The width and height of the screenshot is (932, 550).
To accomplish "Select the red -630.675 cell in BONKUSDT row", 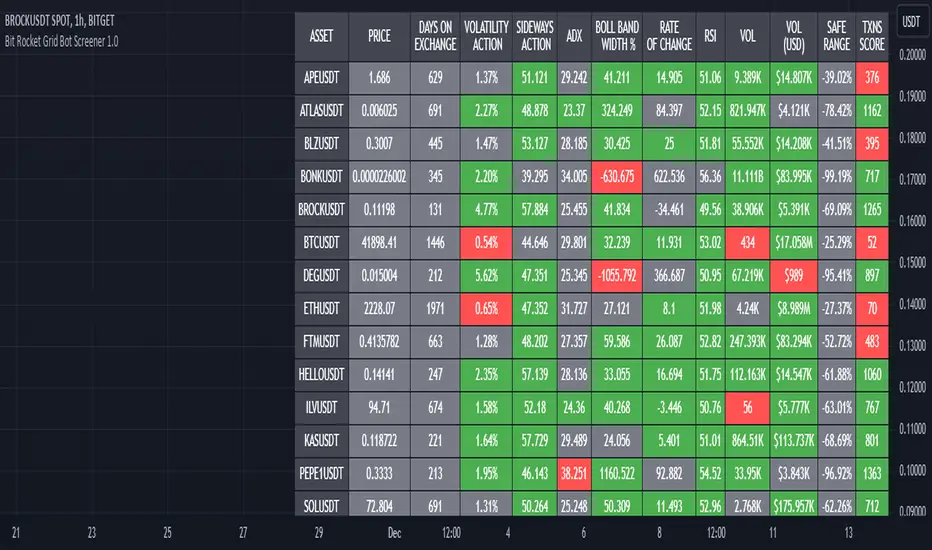I will pyautogui.click(x=615, y=176).
